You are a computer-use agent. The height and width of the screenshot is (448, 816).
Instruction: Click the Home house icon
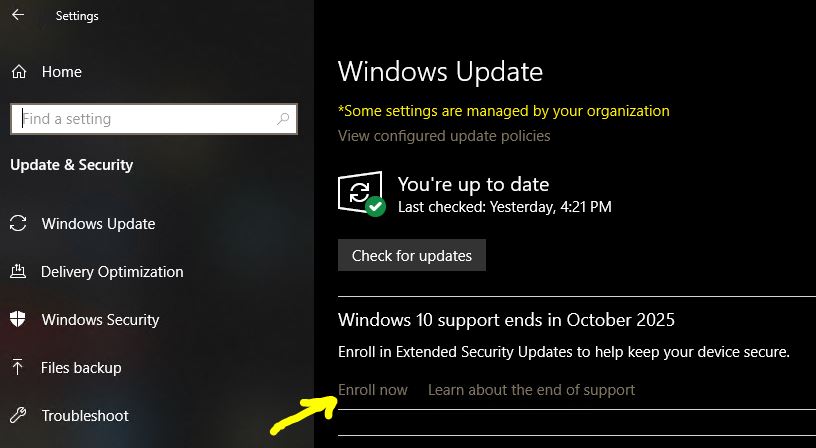pos(19,71)
